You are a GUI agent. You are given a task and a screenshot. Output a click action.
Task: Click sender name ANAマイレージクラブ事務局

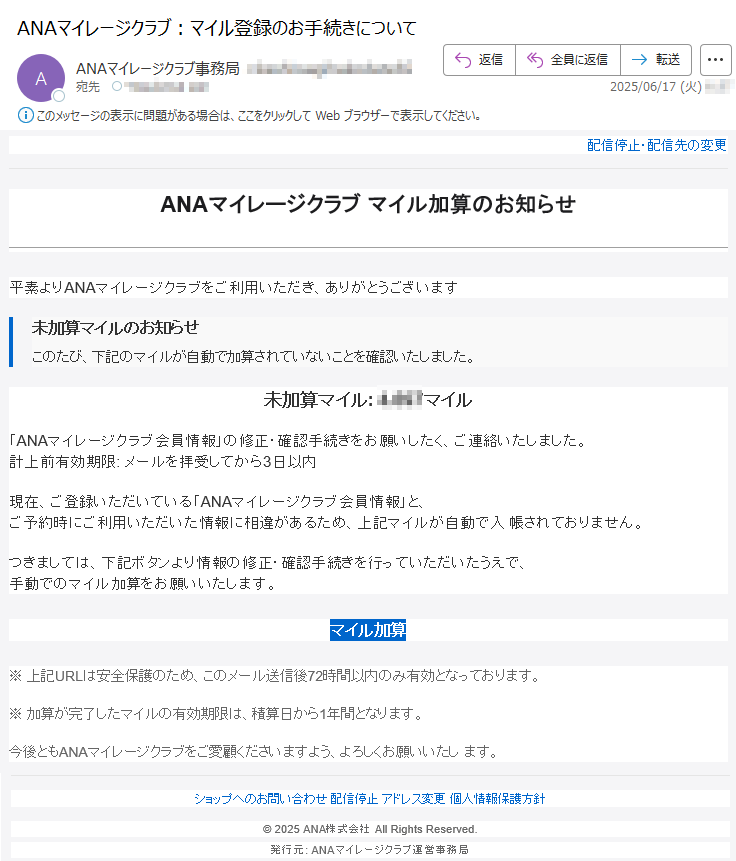[158, 69]
